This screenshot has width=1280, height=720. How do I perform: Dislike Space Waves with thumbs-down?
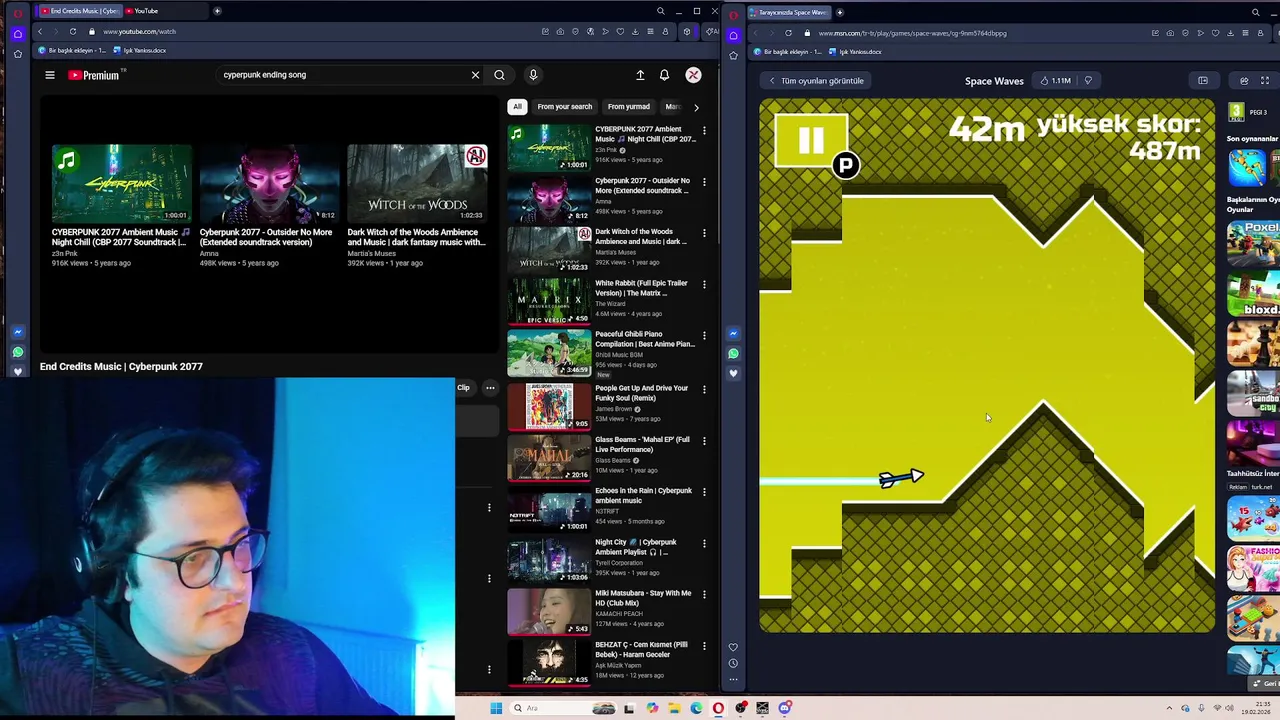point(1088,81)
